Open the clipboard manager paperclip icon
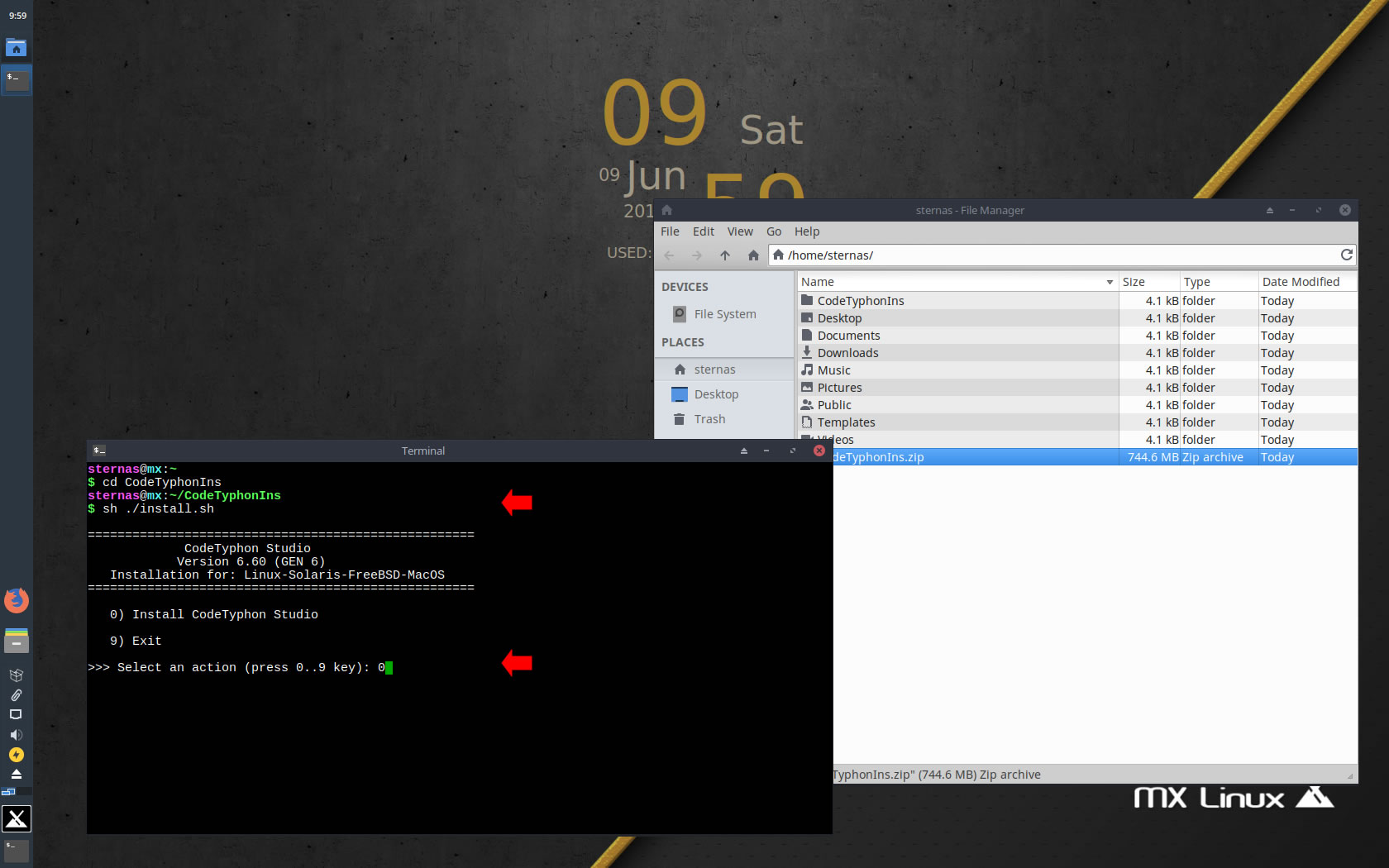1389x868 pixels. click(x=16, y=695)
